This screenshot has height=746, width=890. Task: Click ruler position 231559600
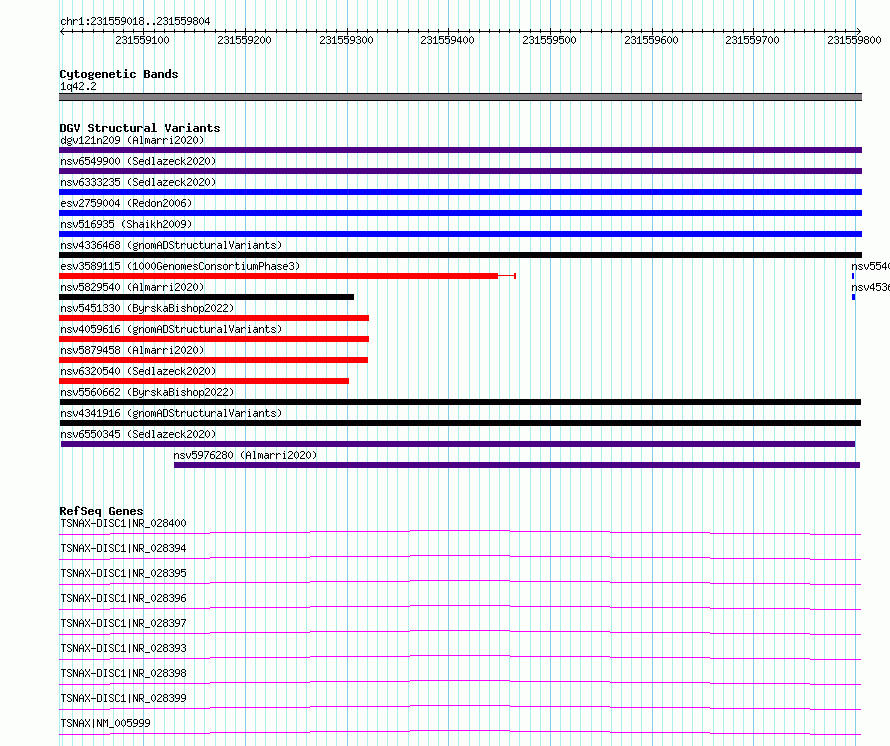click(x=651, y=40)
